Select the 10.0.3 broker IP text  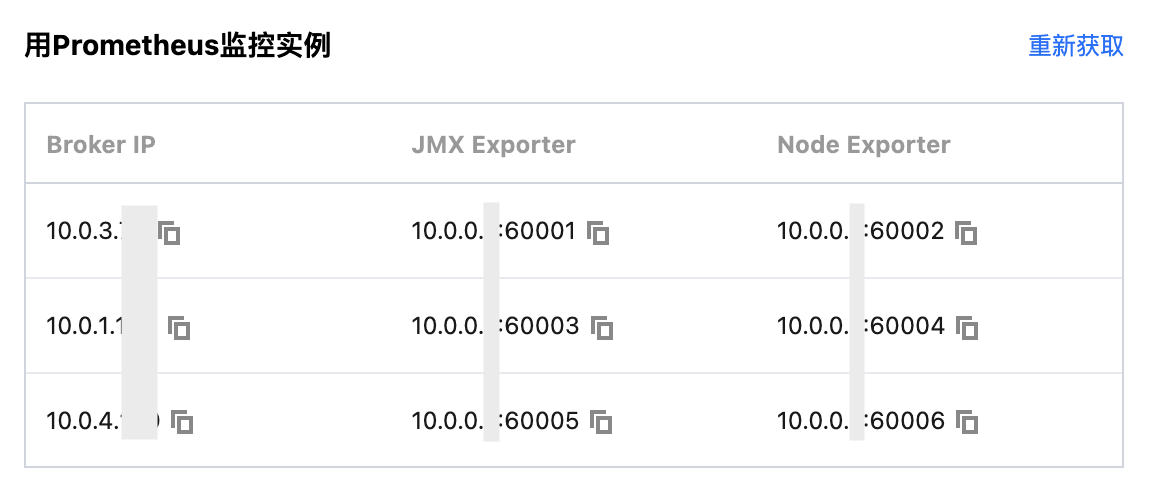(x=100, y=232)
